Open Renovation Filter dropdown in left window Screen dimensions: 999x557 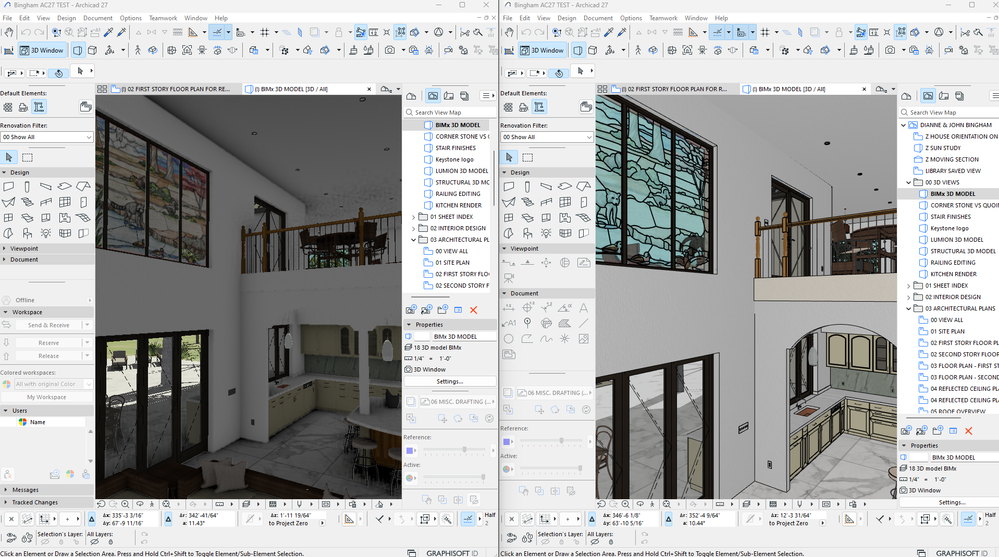click(47, 137)
